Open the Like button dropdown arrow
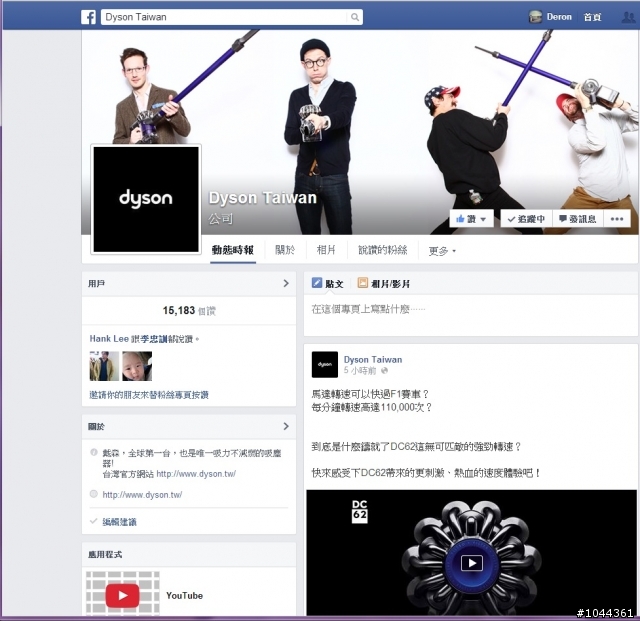Viewport: 640px width, 621px height. [x=484, y=220]
